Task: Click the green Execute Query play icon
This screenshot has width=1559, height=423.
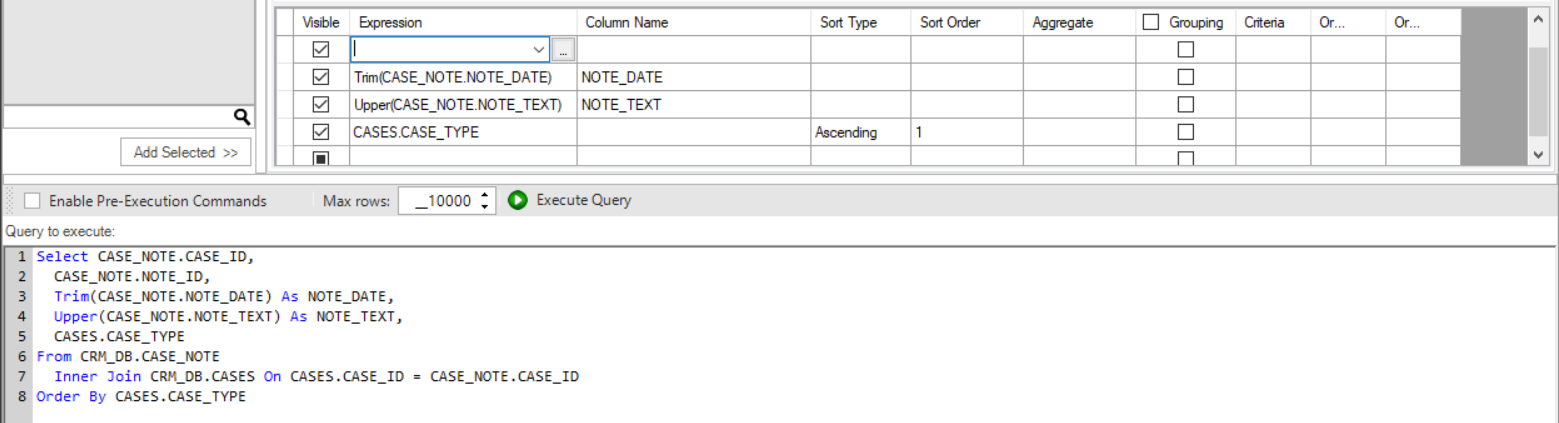Action: pos(518,200)
